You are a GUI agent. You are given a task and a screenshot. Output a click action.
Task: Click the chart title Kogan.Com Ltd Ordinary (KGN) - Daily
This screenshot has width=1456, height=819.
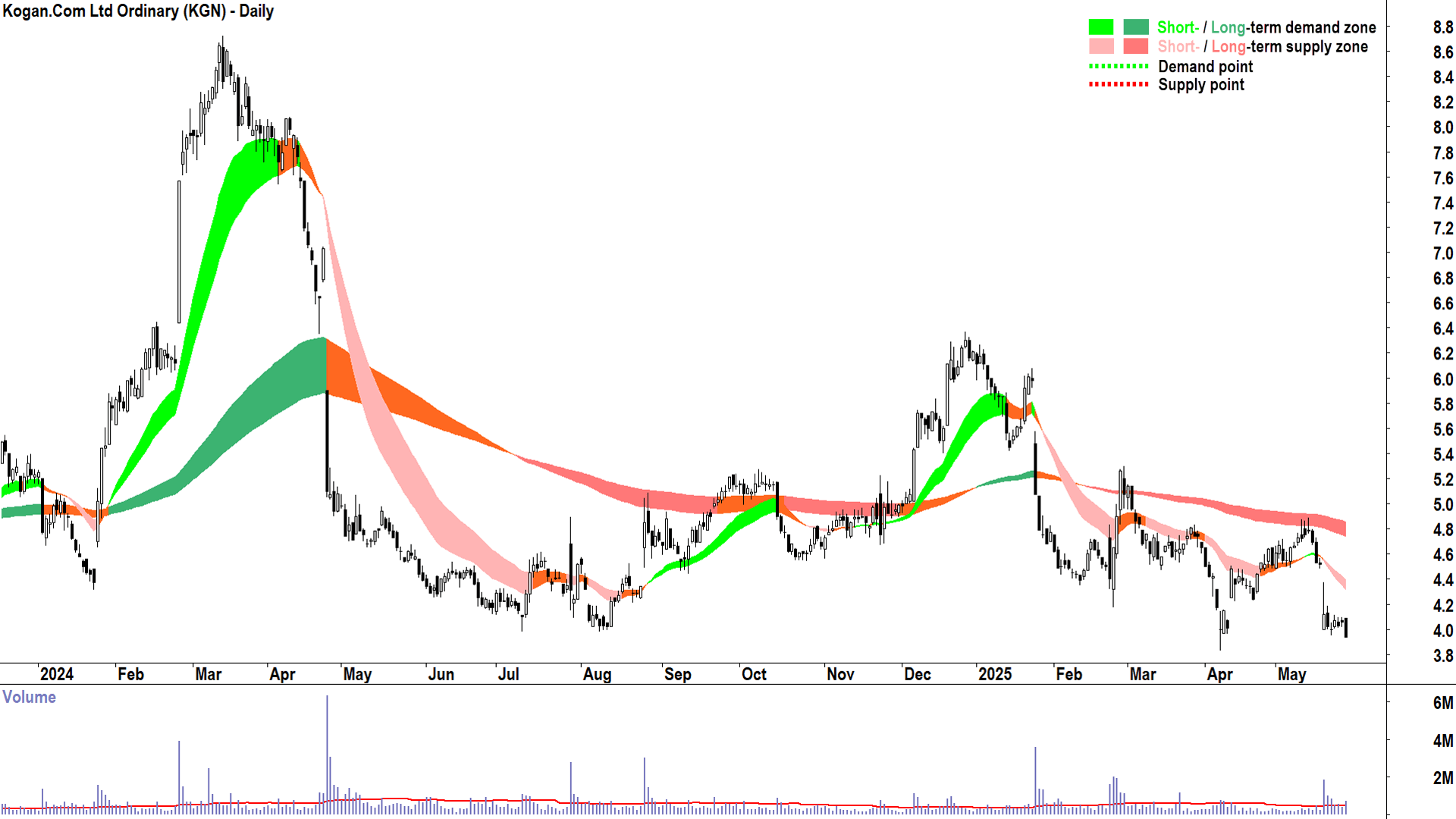[x=138, y=11]
